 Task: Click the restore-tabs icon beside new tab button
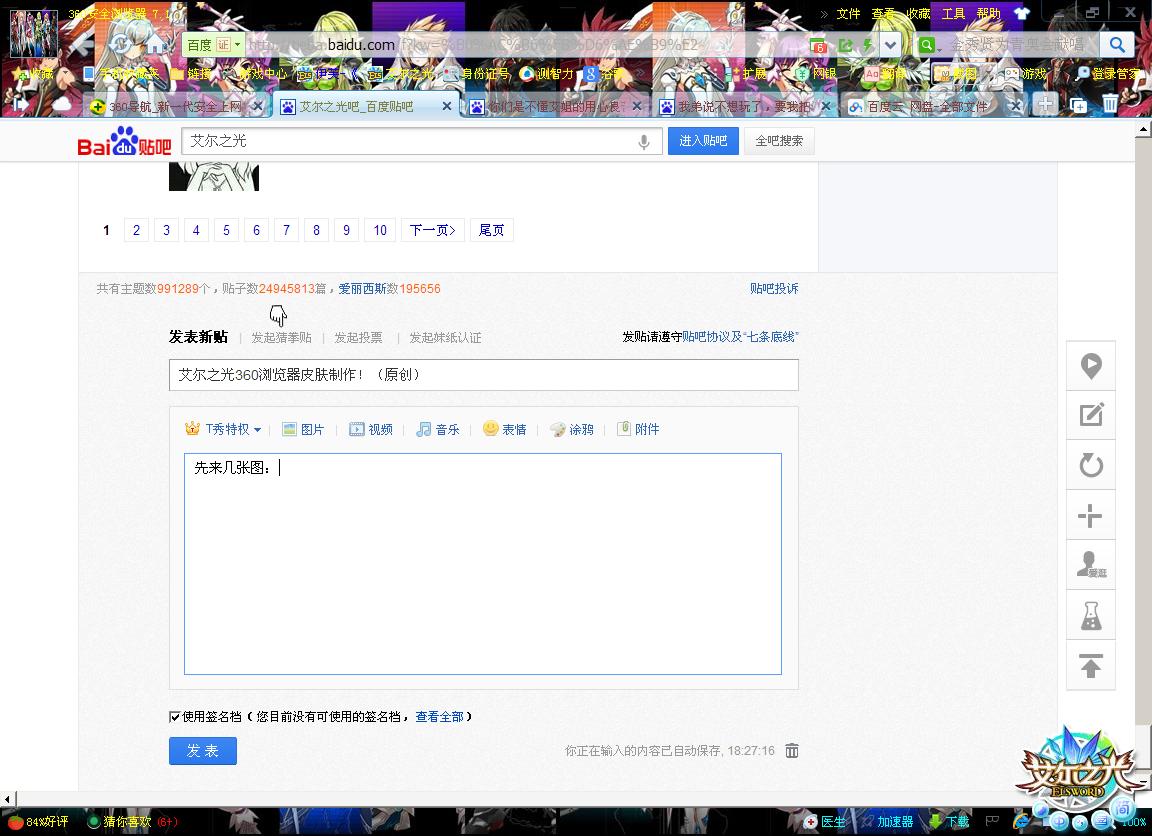click(1078, 105)
